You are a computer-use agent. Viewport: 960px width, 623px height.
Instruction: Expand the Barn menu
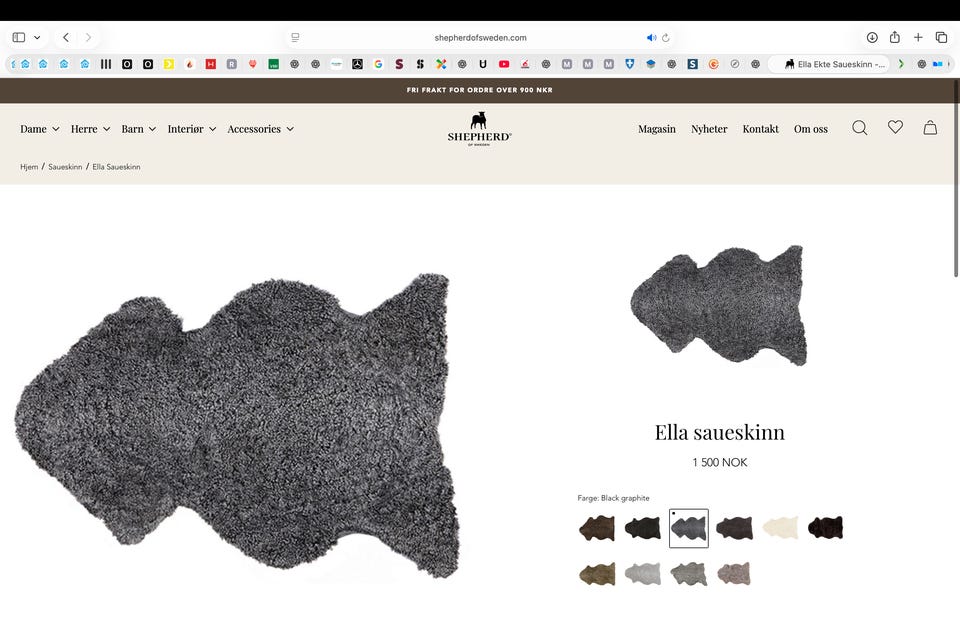(139, 129)
